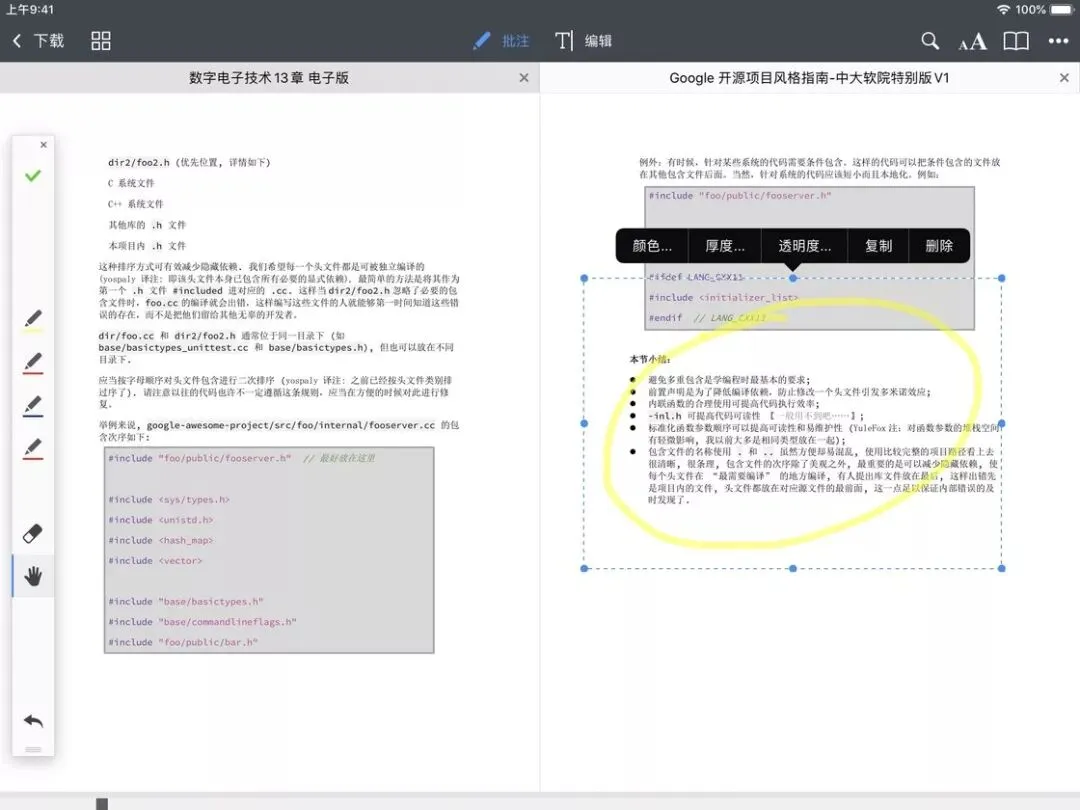Click '#include "foo/public/bar.h"' line

(x=183, y=642)
